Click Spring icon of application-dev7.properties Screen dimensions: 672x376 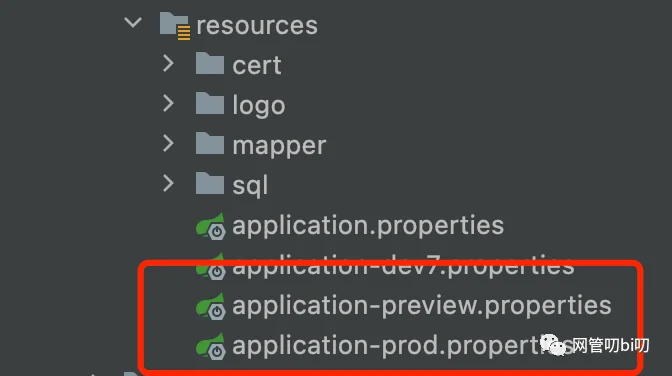[x=211, y=266]
